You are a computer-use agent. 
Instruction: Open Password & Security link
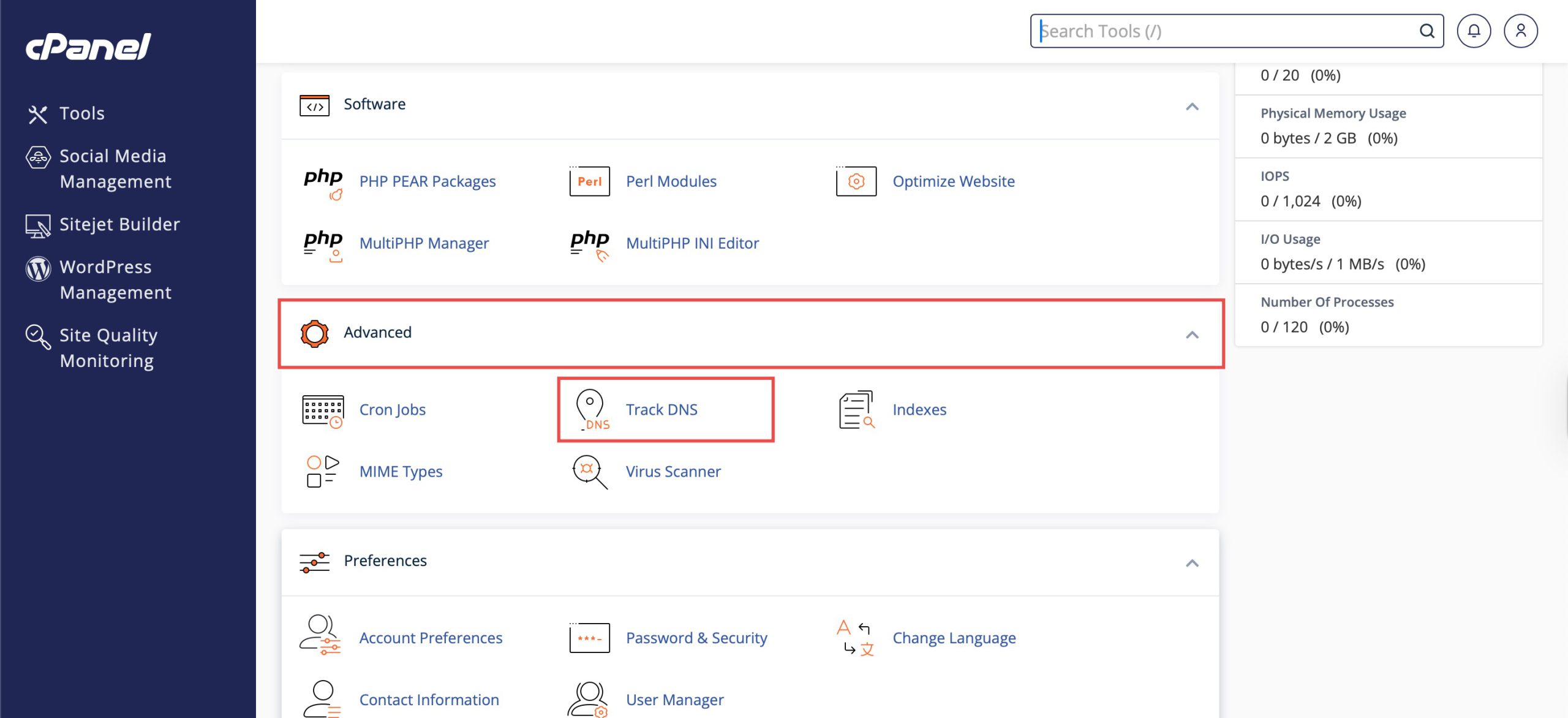[696, 638]
